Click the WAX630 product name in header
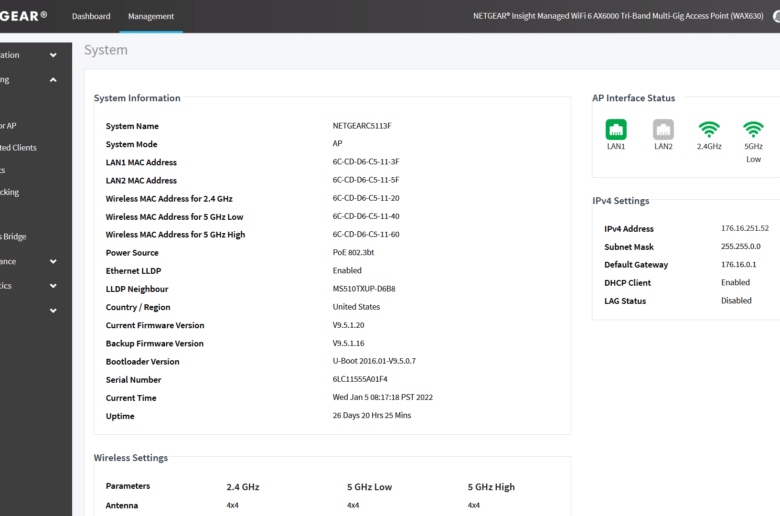The width and height of the screenshot is (780, 516). tap(618, 16)
